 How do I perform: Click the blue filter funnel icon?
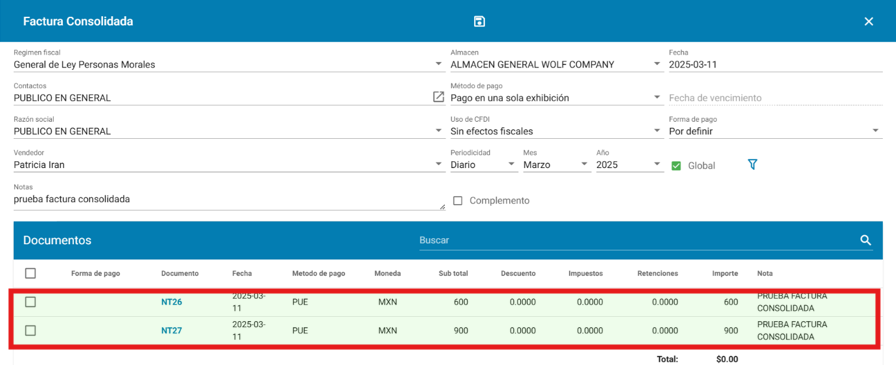[753, 165]
